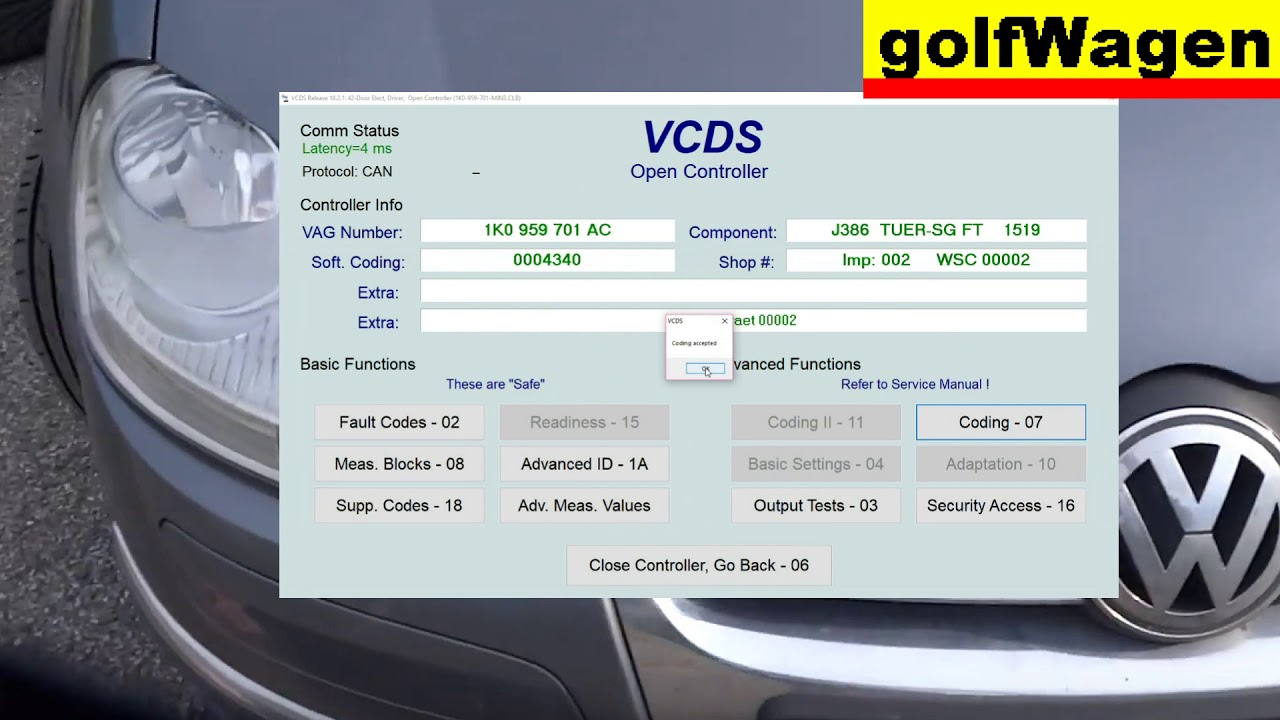Click the VCDS window title bar

click(698, 98)
